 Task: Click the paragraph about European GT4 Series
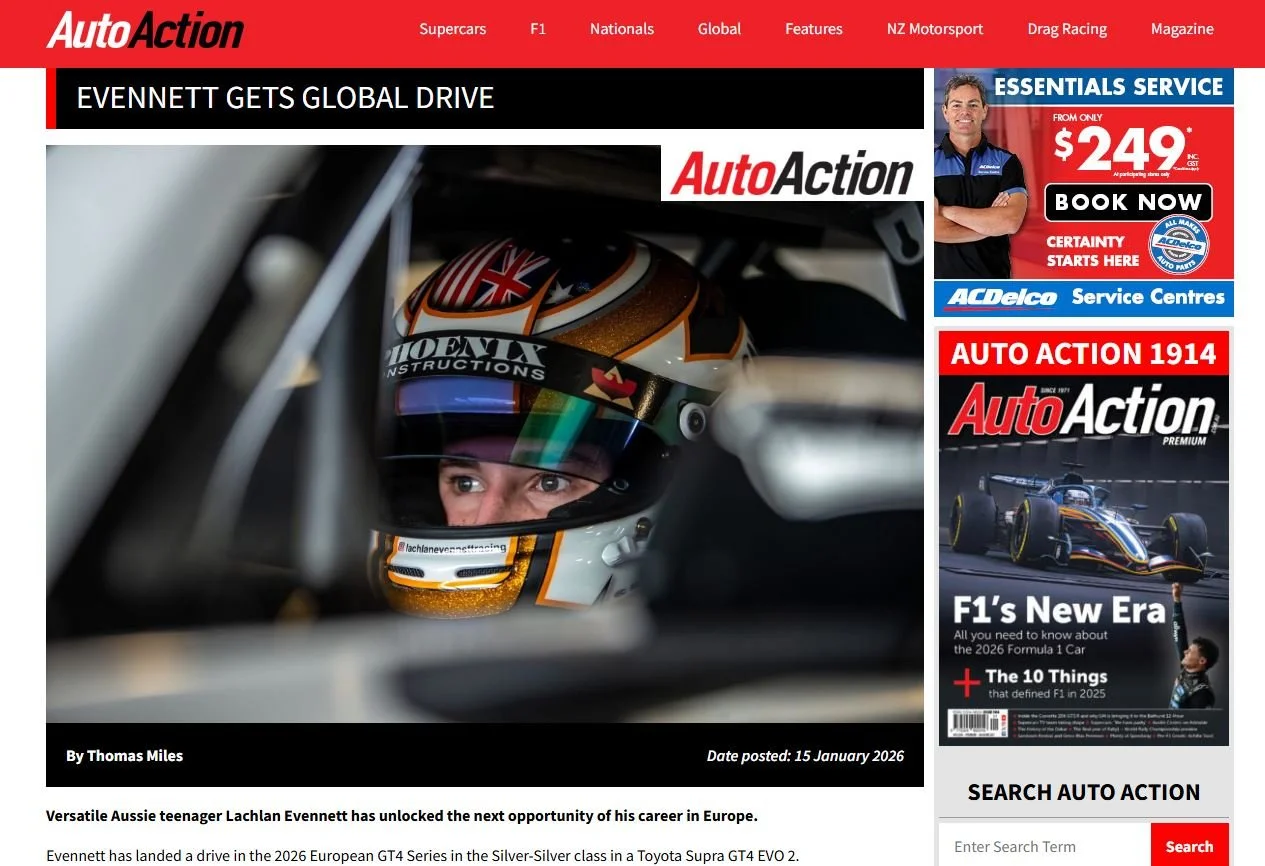coord(423,855)
